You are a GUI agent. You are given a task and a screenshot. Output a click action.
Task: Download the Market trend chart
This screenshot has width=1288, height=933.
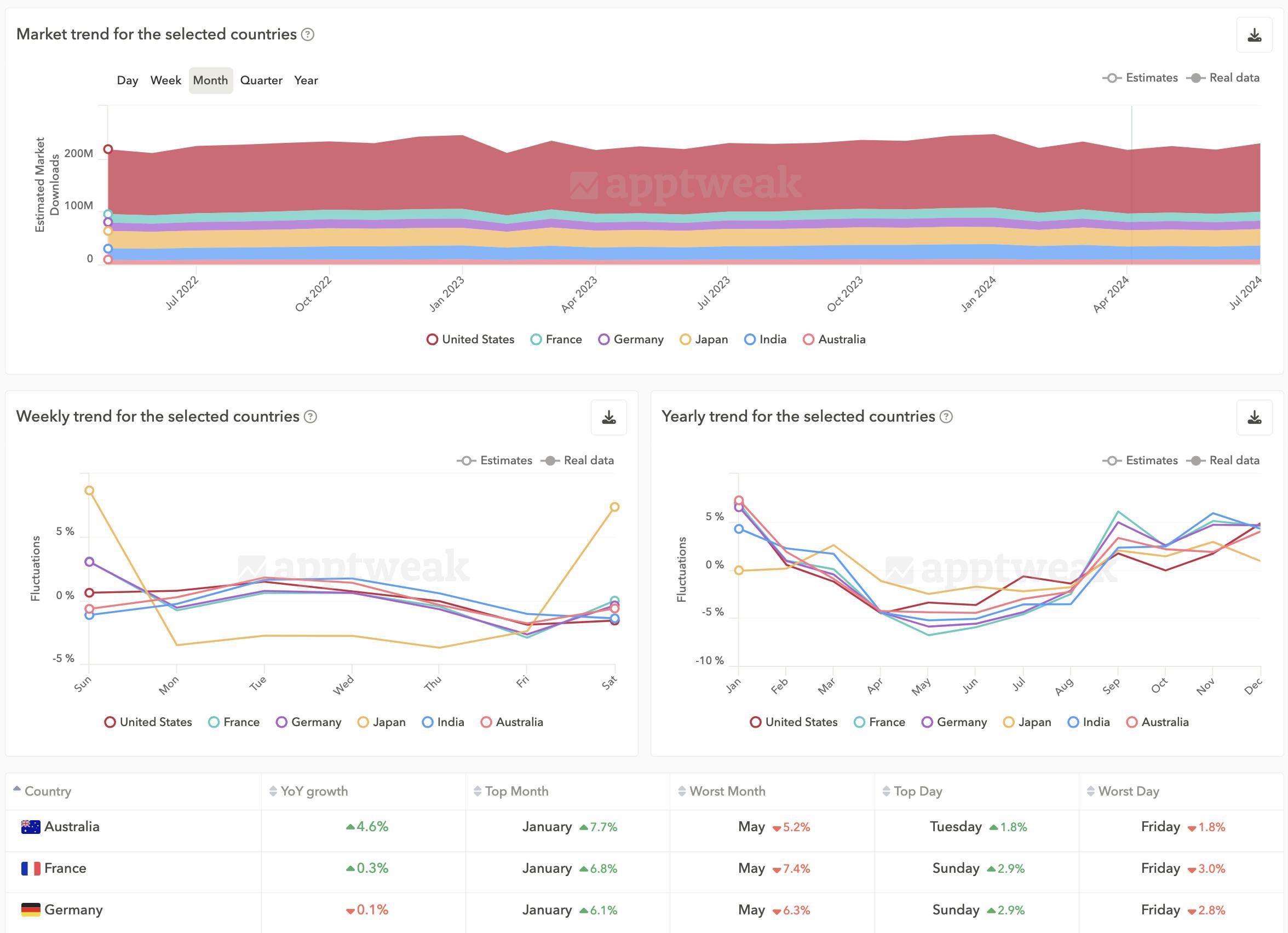pos(1254,35)
